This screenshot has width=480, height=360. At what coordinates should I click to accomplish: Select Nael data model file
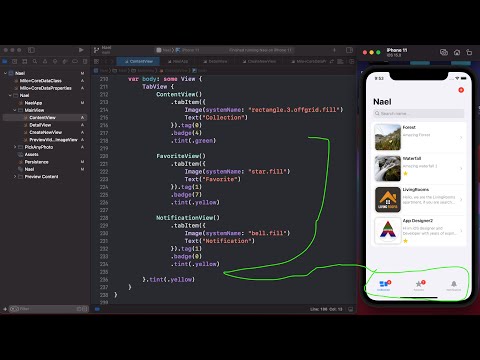[29, 169]
